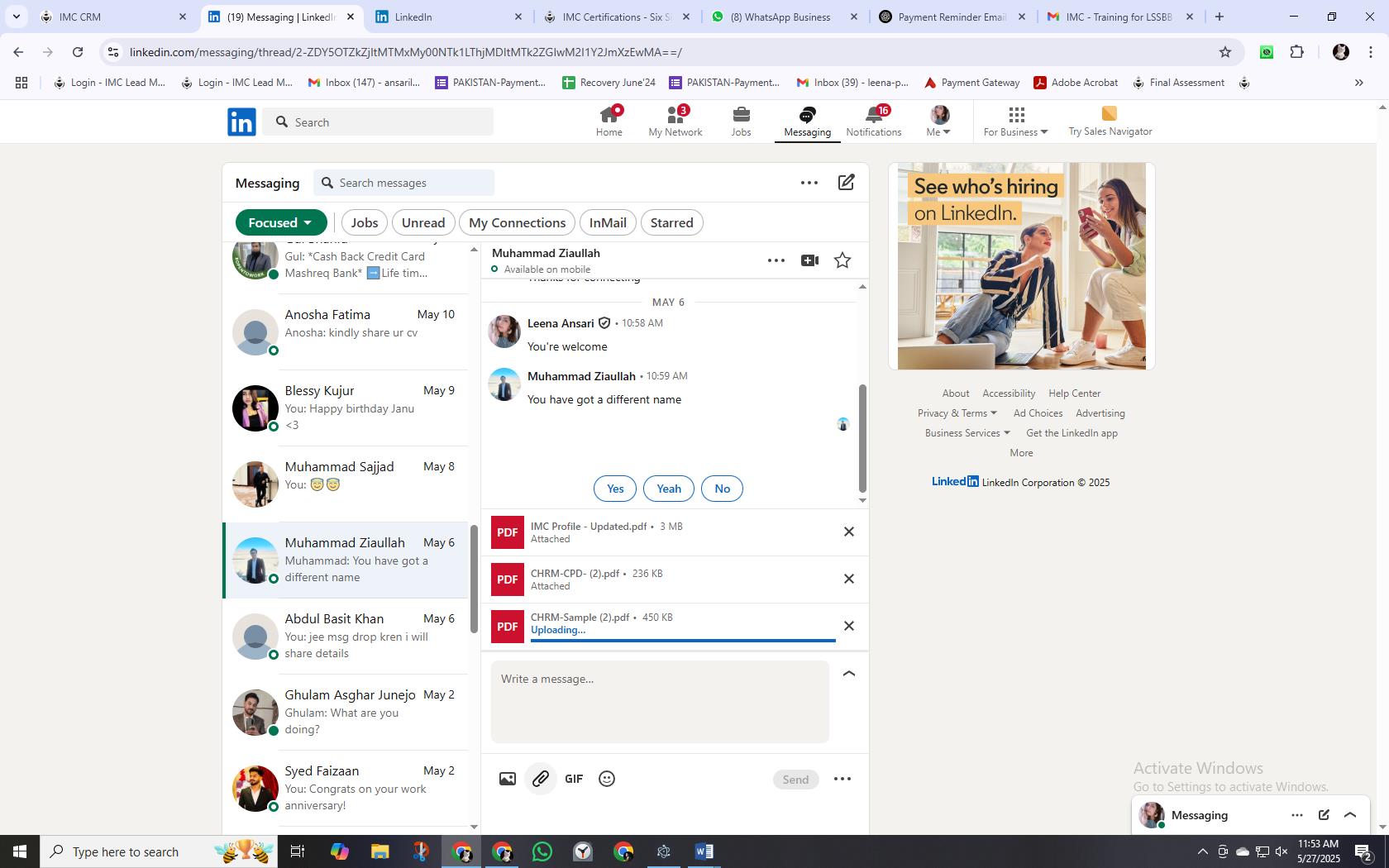Open the LinkedIn home logo
Image resolution: width=1389 pixels, height=868 pixels.
(241, 122)
